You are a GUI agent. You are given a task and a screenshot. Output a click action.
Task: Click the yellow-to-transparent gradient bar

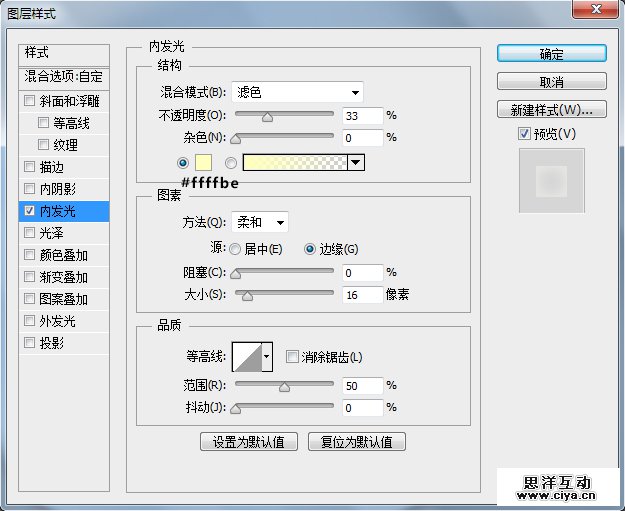[295, 163]
